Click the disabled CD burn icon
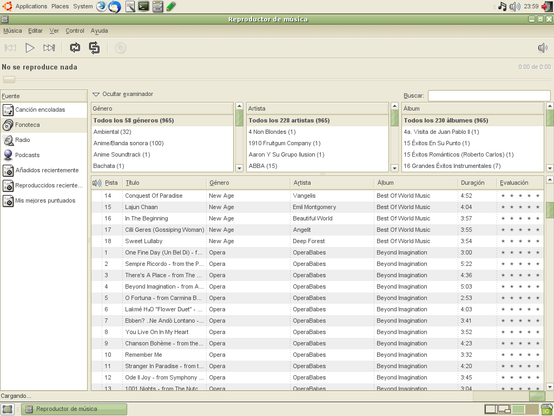This screenshot has width=554, height=416. click(x=120, y=48)
